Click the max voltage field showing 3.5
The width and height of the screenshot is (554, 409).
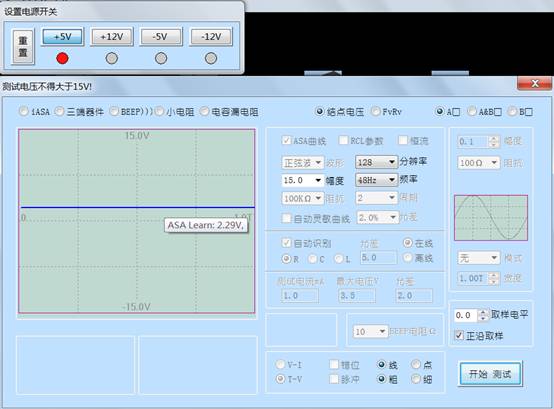tap(357, 296)
